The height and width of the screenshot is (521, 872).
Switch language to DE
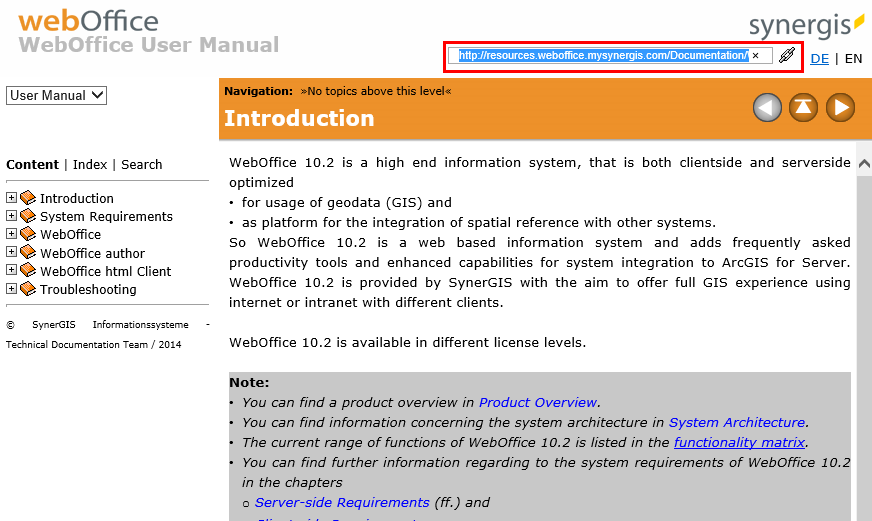point(819,58)
